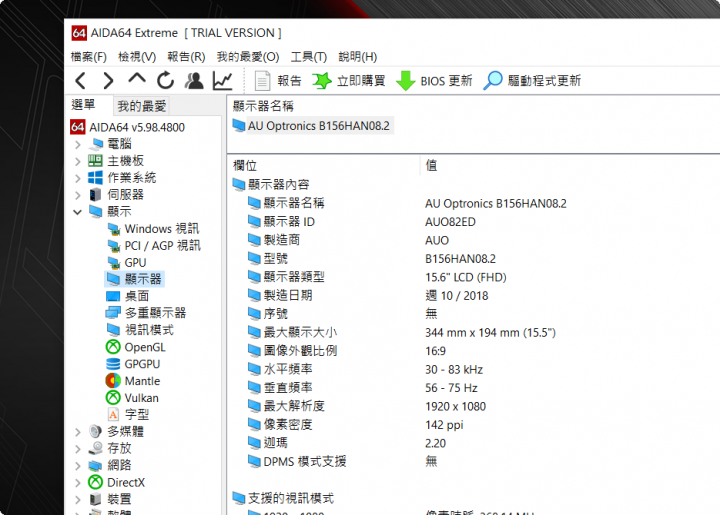Viewport: 720px width, 515px height.
Task: Click the 驅動程式更新 button label
Action: point(544,81)
